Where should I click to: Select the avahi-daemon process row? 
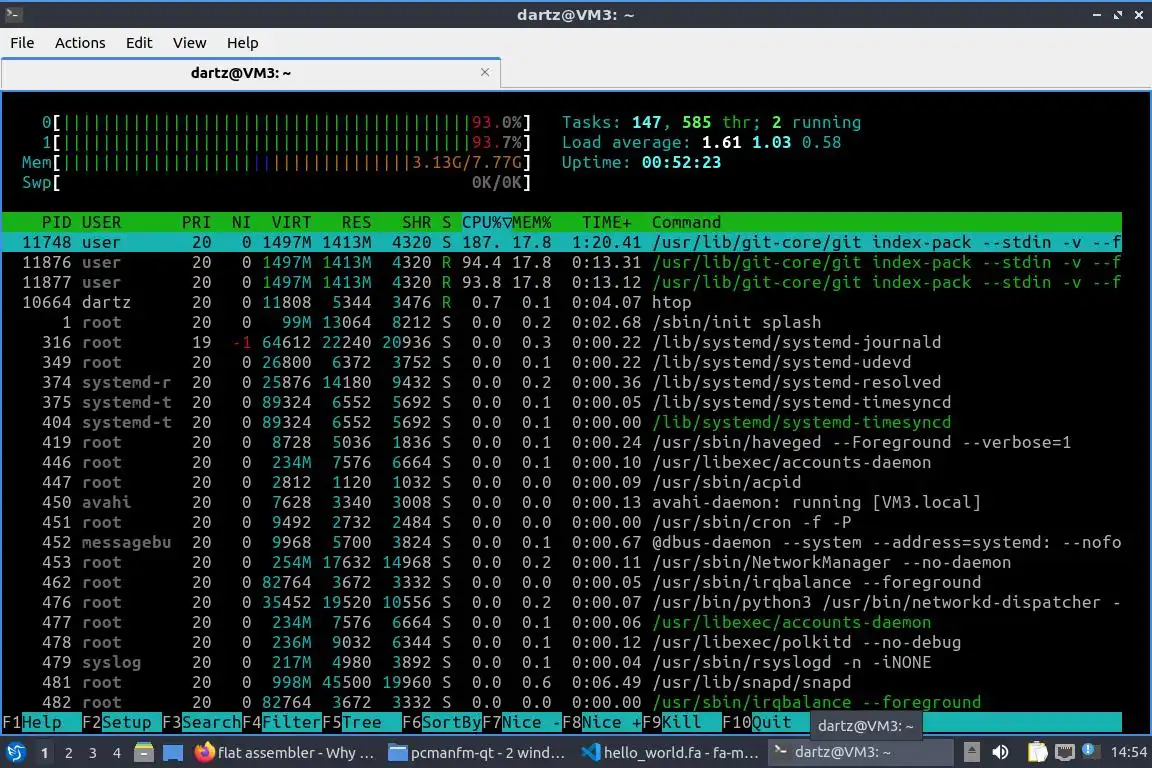[562, 502]
